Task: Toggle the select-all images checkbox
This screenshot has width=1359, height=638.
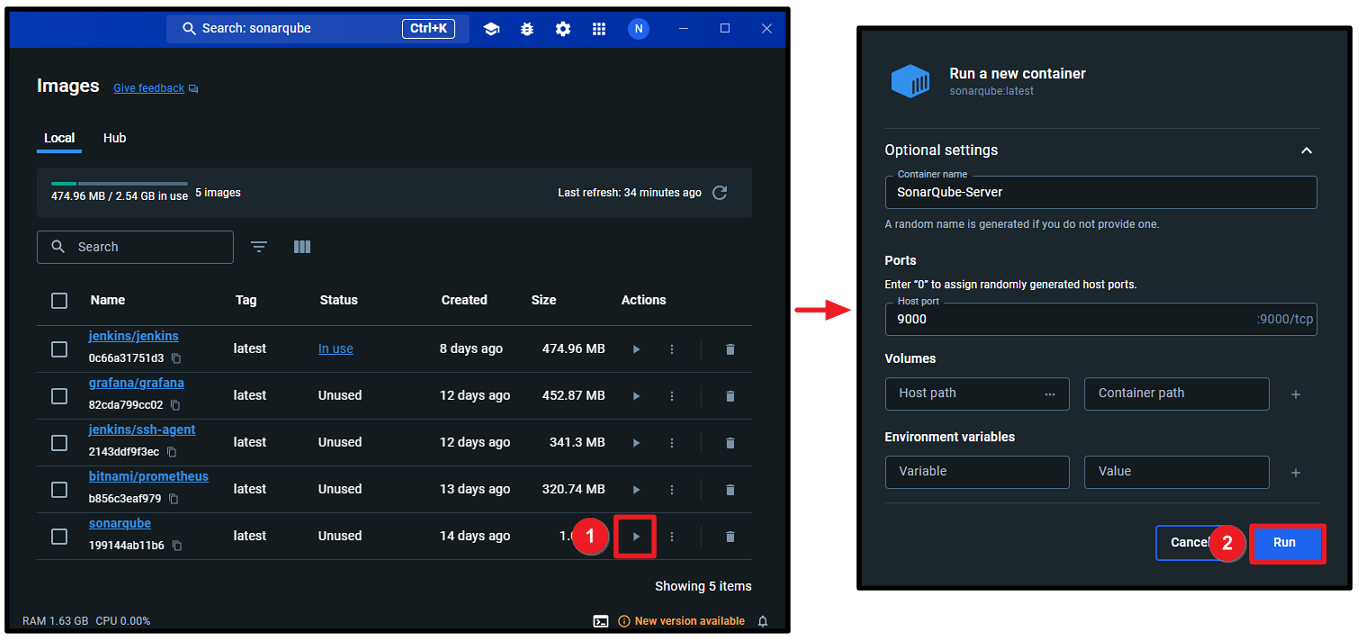Action: point(59,301)
